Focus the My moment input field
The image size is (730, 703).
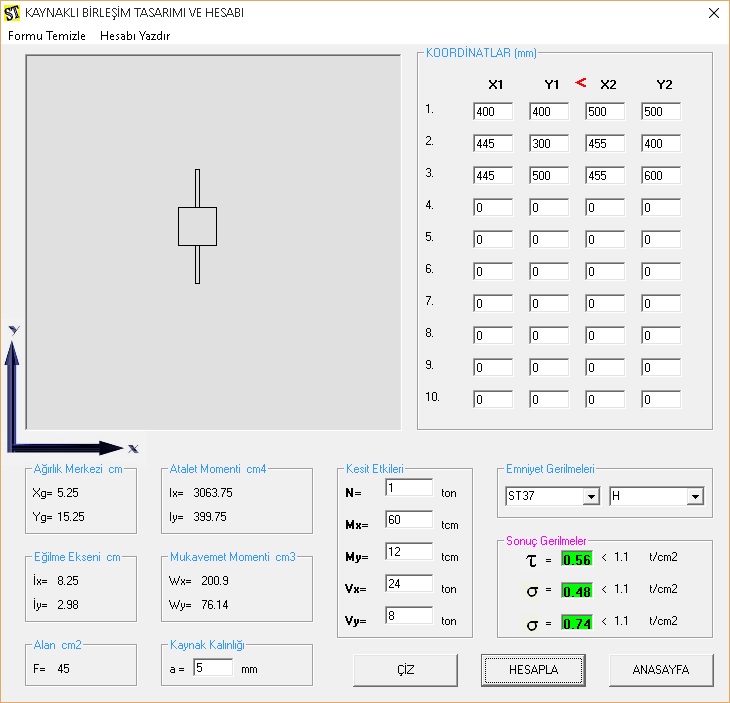(409, 552)
